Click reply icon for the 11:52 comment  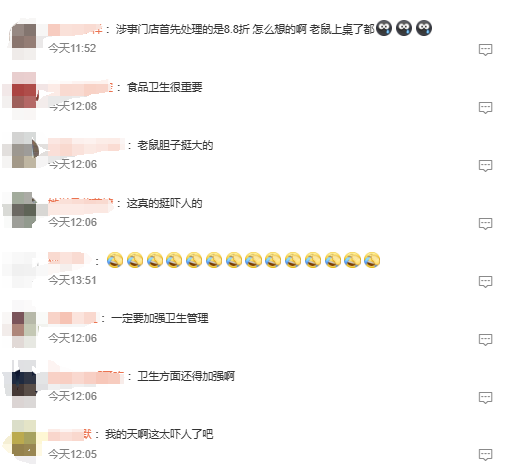tap(485, 50)
